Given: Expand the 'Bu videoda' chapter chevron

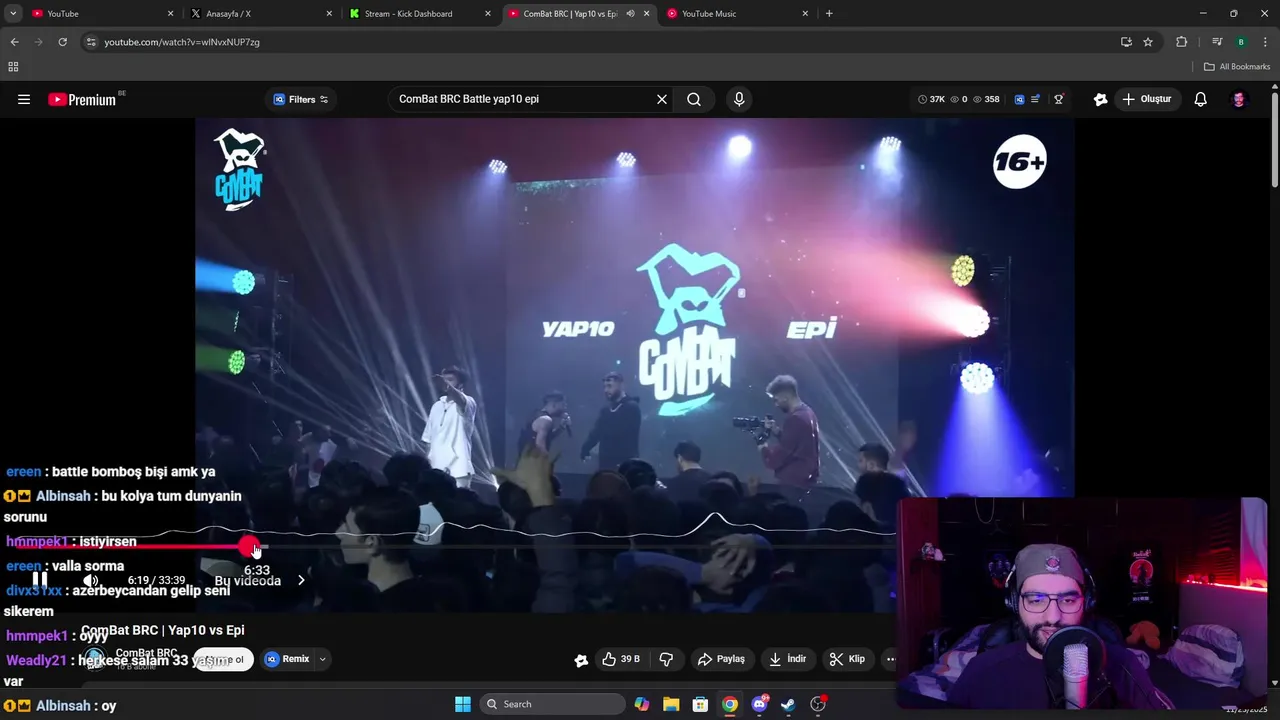Looking at the screenshot, I should [301, 580].
